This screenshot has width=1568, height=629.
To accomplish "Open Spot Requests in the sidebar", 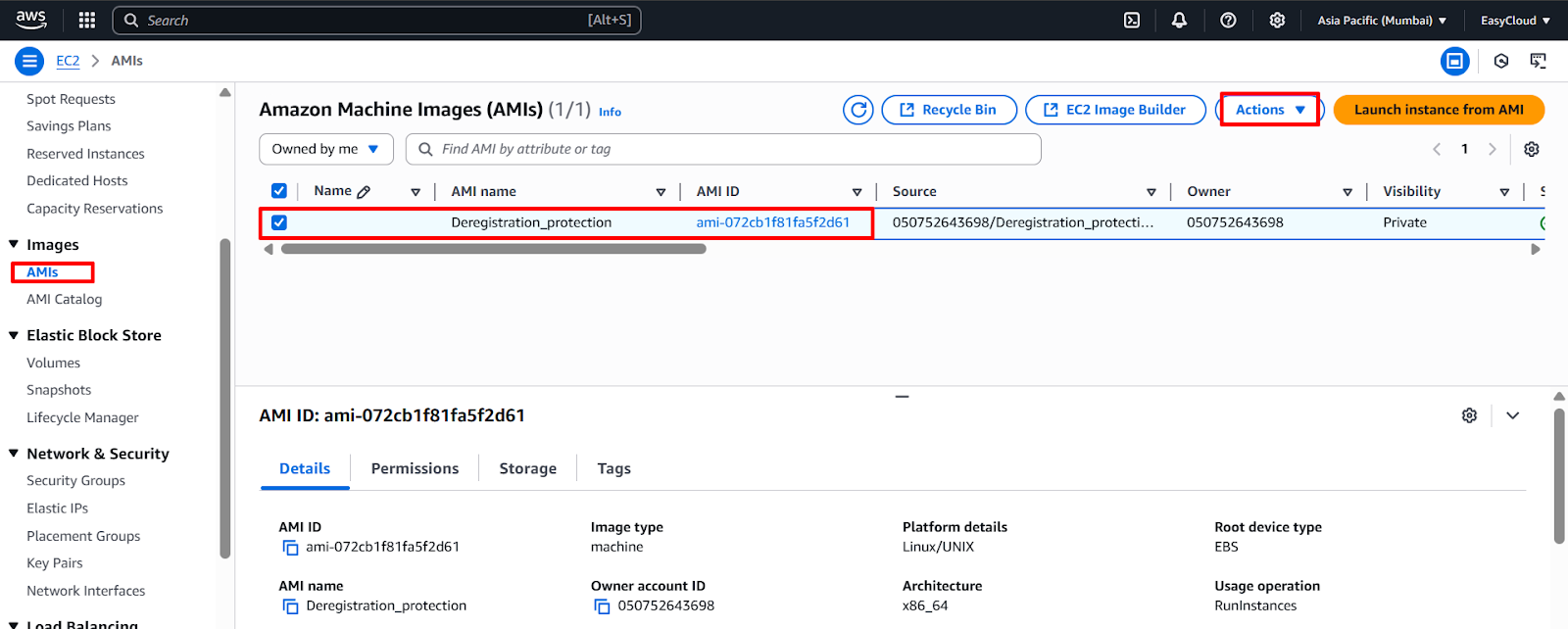I will [72, 99].
